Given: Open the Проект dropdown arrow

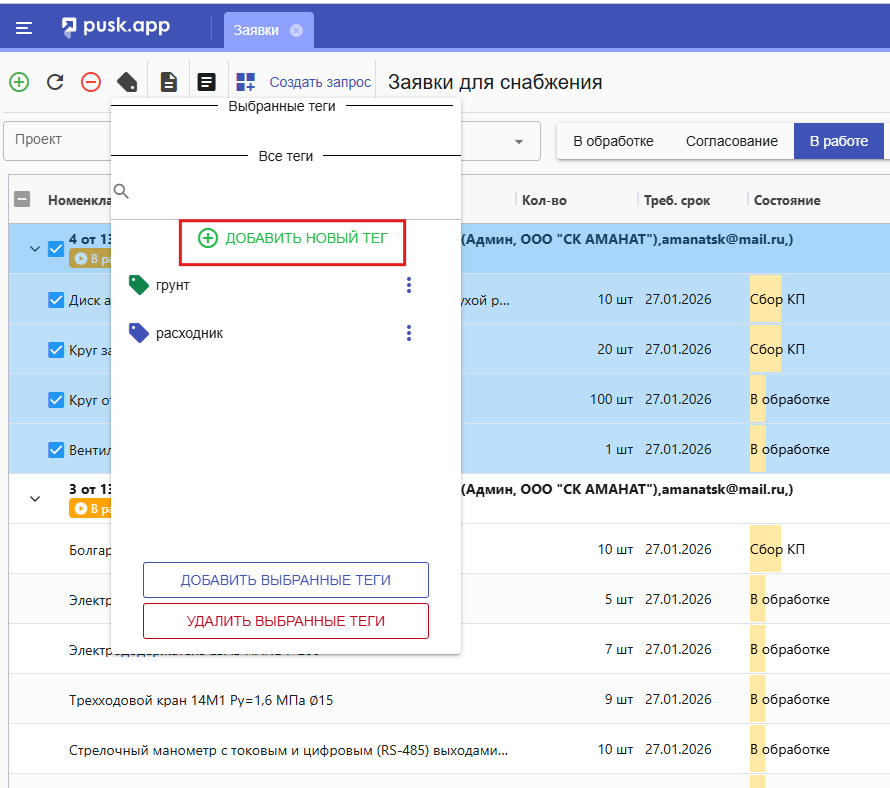Looking at the screenshot, I should point(519,141).
